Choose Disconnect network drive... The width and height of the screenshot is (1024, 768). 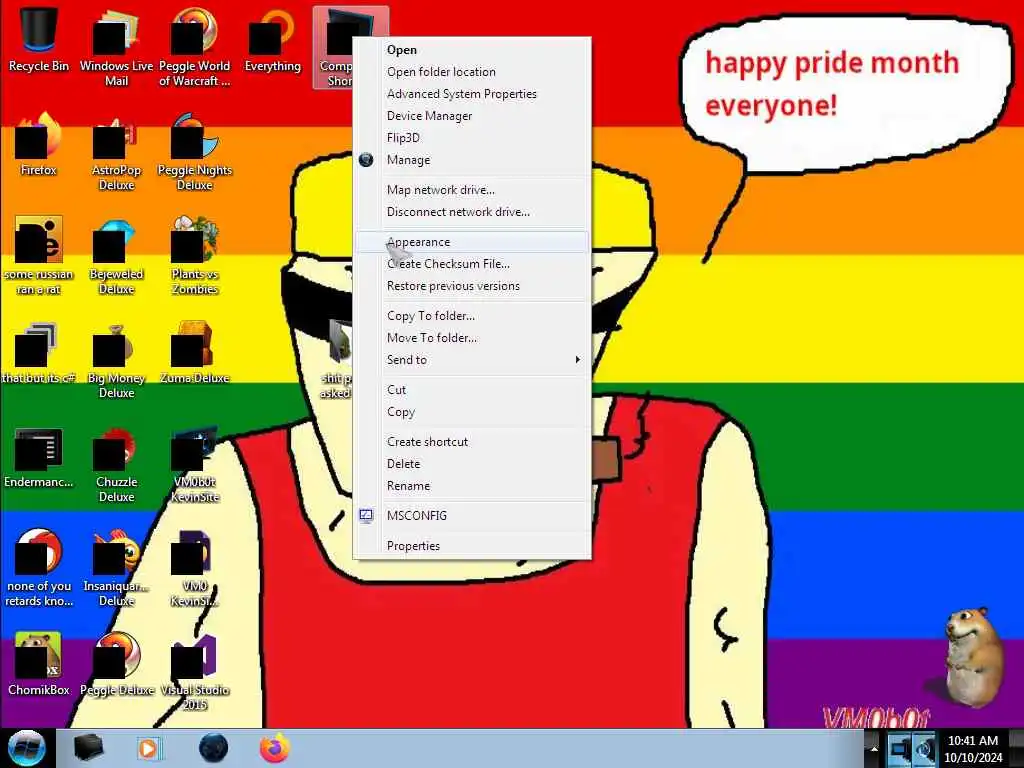(x=472, y=212)
